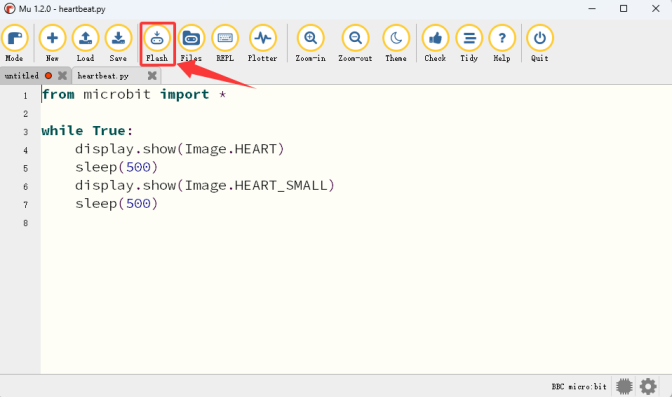The image size is (672, 398).
Task: Close the untitled tab
Action: click(63, 76)
